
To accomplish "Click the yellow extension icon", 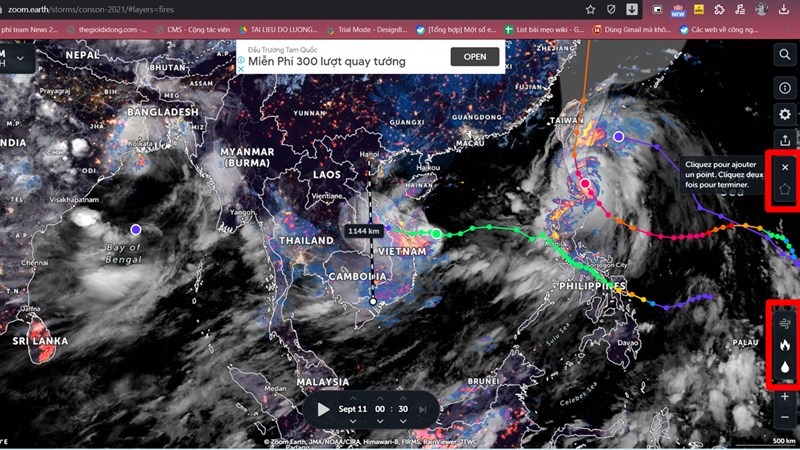I will (698, 9).
